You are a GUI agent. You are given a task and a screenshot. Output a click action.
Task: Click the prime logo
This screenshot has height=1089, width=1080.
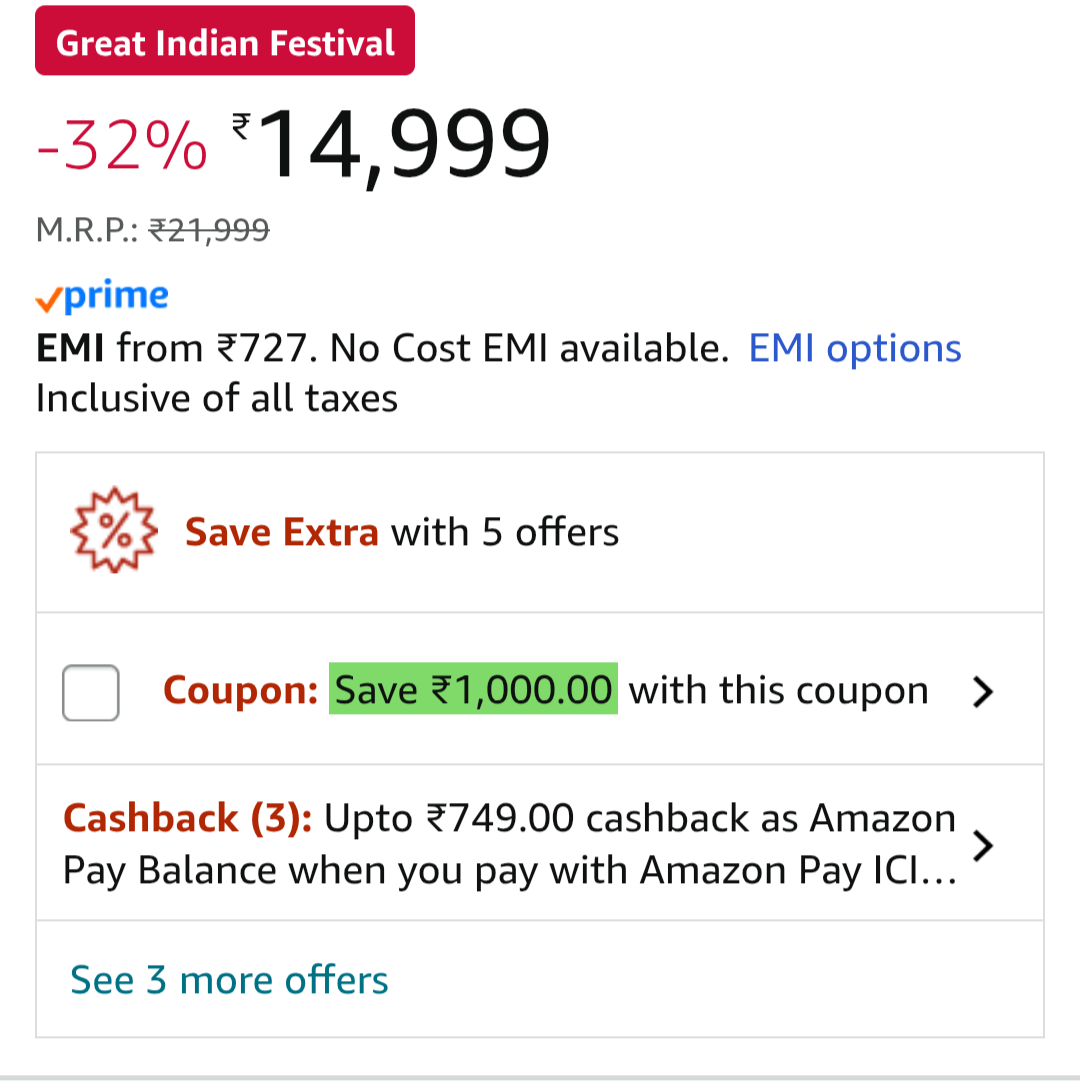tap(116, 297)
